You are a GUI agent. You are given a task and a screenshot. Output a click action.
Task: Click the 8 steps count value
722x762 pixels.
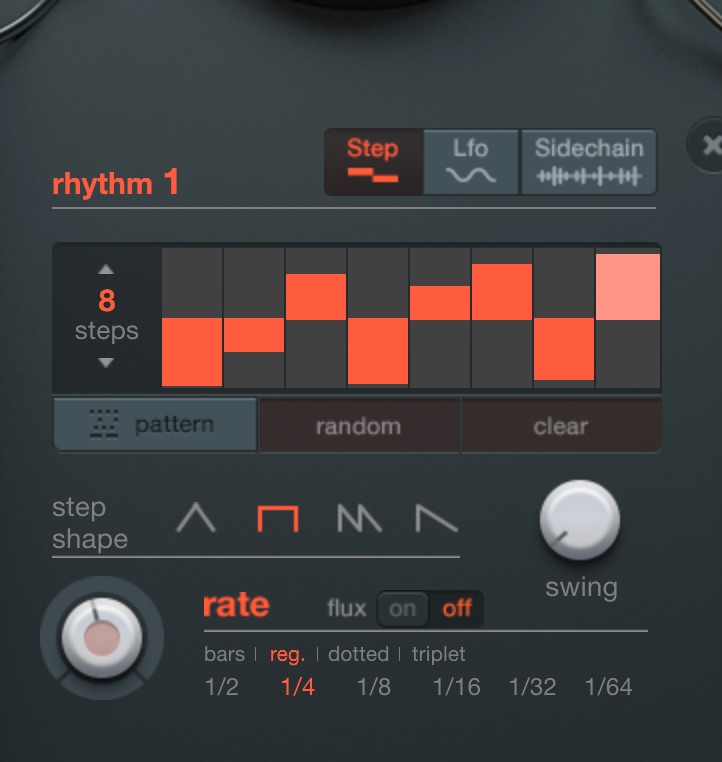click(x=107, y=301)
